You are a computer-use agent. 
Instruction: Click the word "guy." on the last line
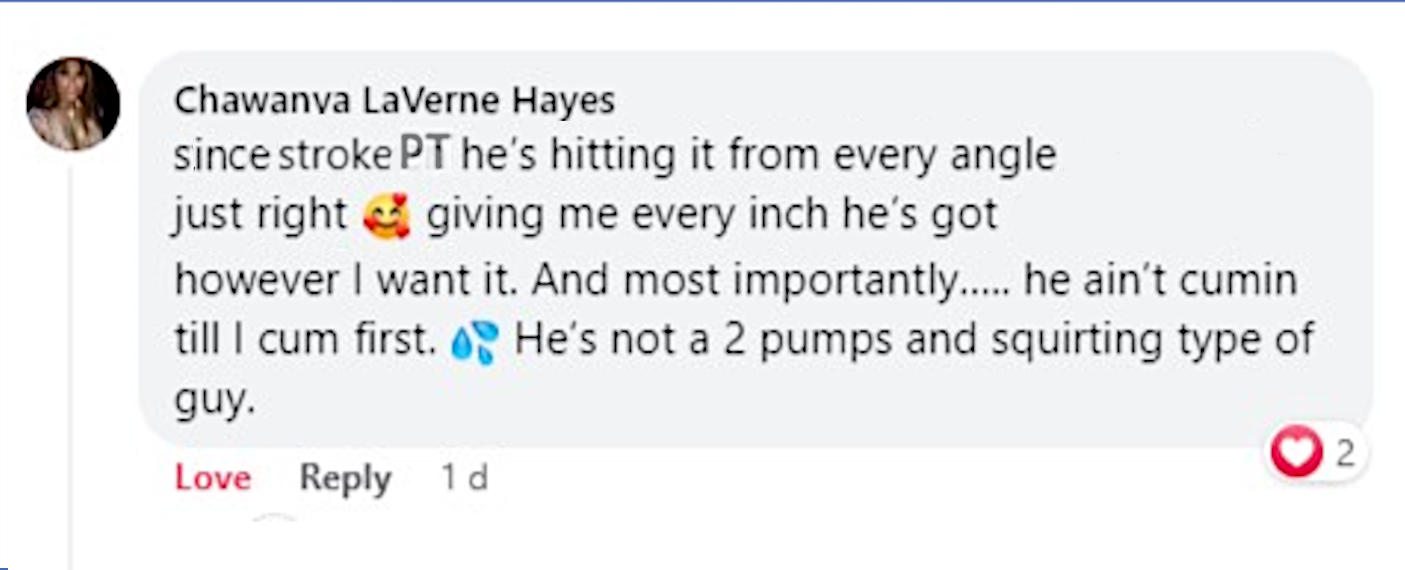pos(209,401)
